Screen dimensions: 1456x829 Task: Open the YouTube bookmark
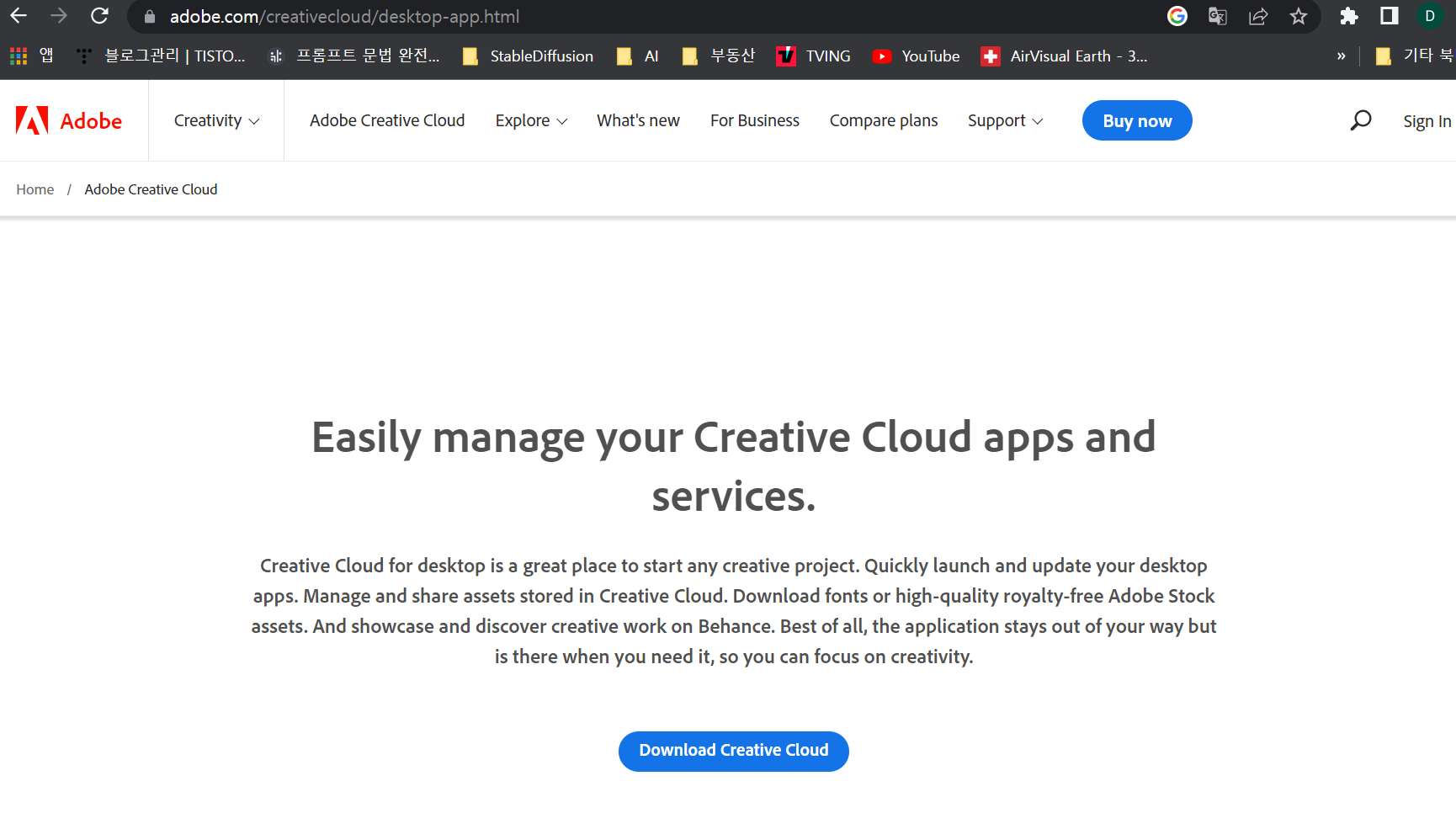[916, 56]
